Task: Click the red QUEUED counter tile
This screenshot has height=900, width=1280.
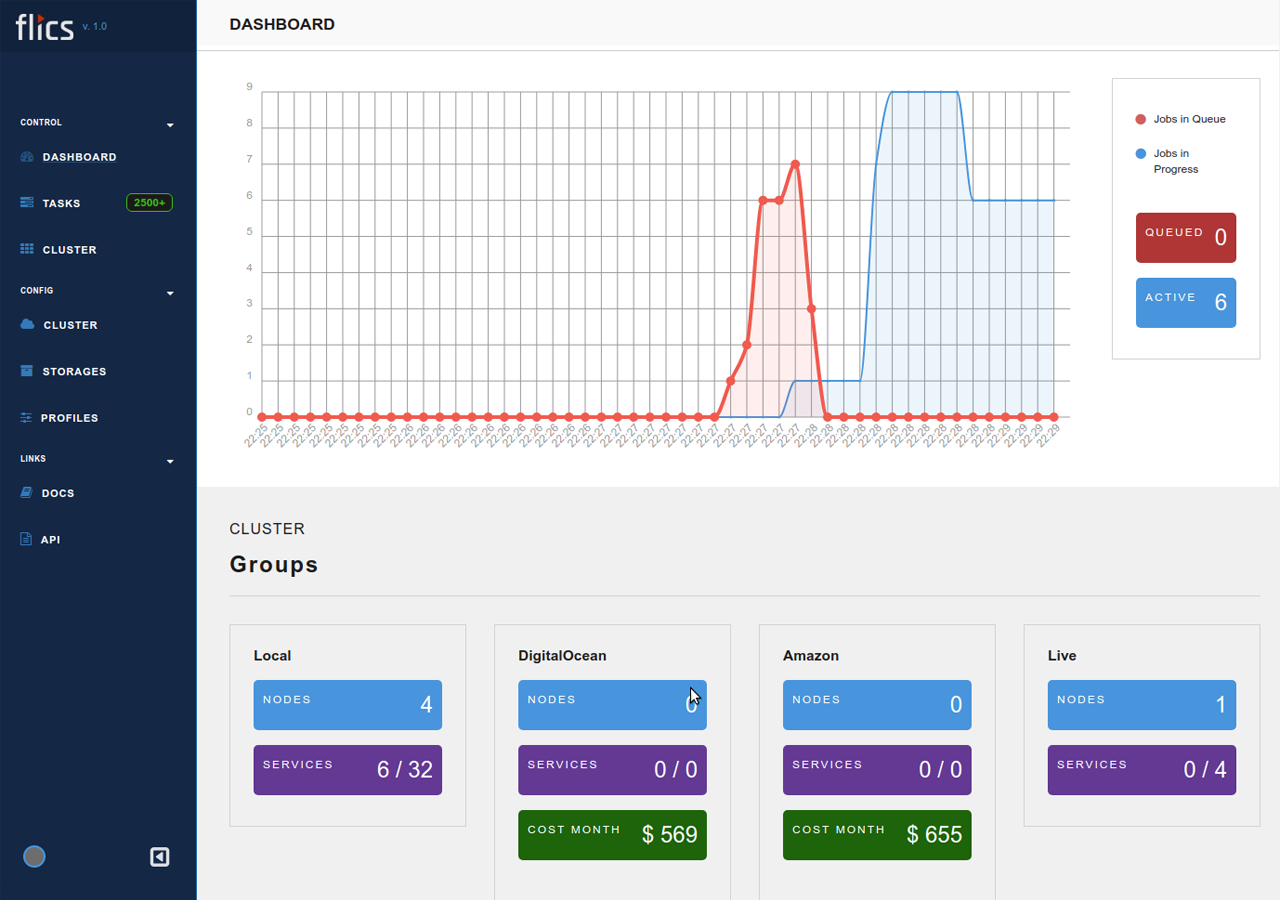Action: tap(1185, 238)
